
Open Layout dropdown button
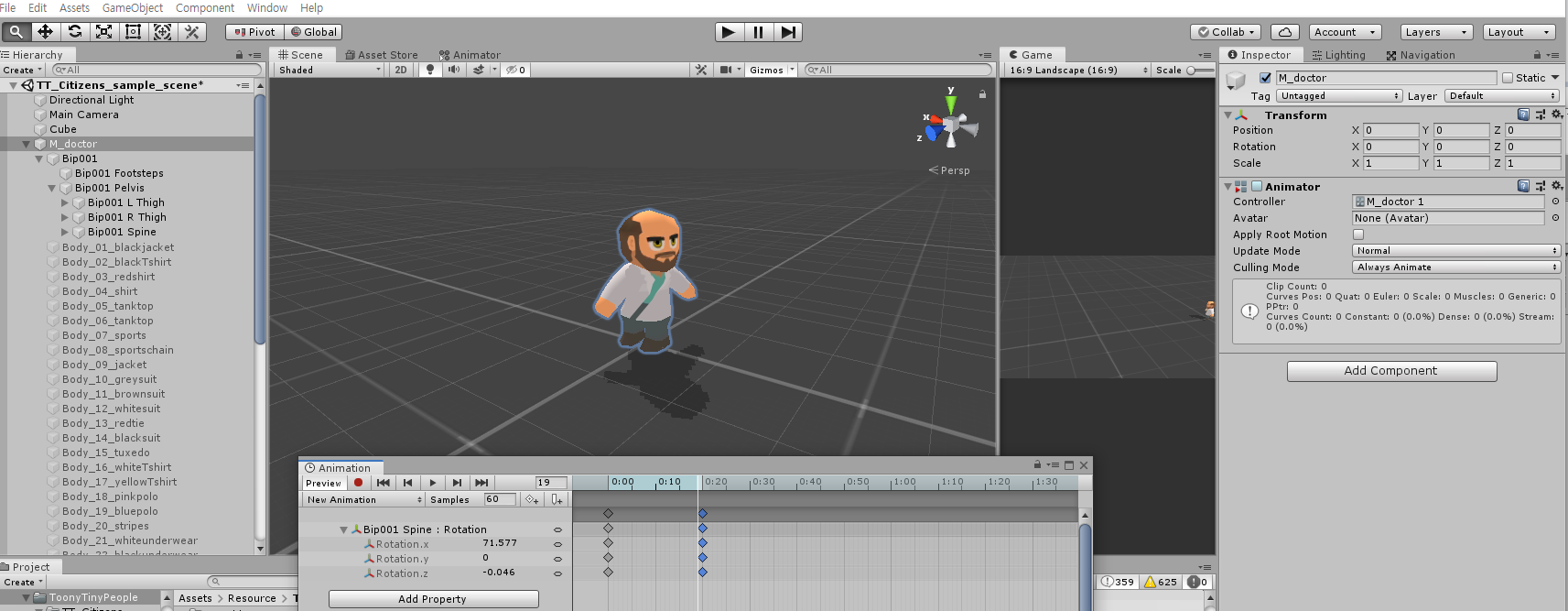coord(1519,32)
